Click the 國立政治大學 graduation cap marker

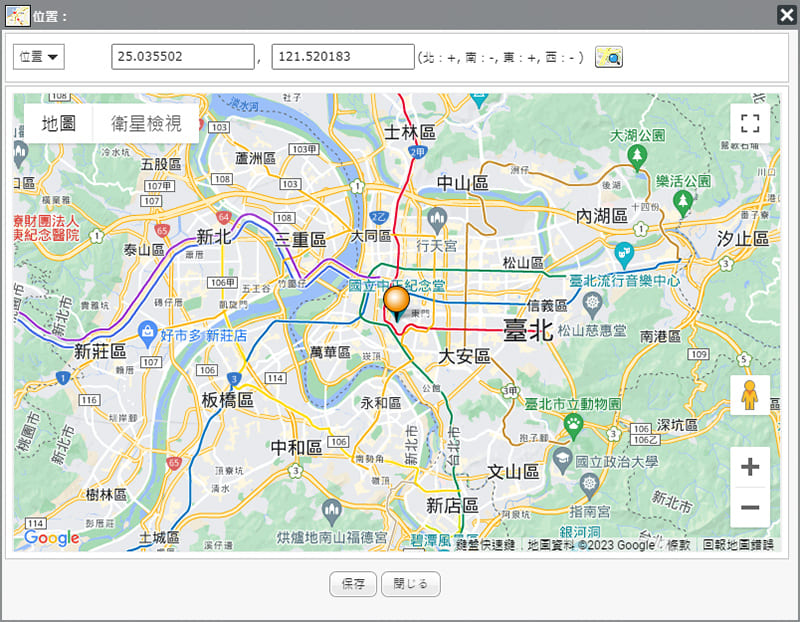pos(562,461)
